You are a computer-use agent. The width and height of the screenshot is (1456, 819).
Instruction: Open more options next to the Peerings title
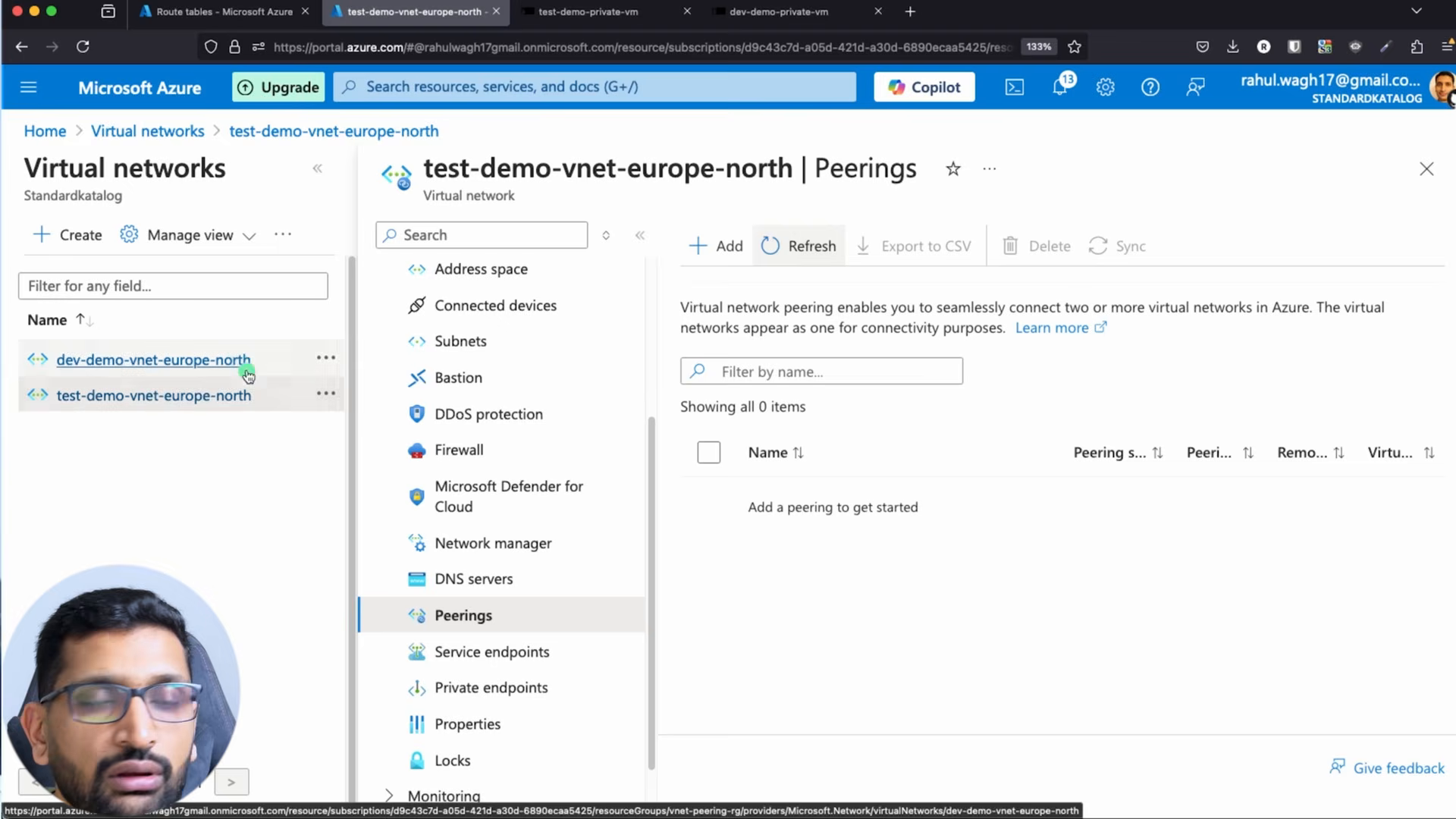(989, 169)
